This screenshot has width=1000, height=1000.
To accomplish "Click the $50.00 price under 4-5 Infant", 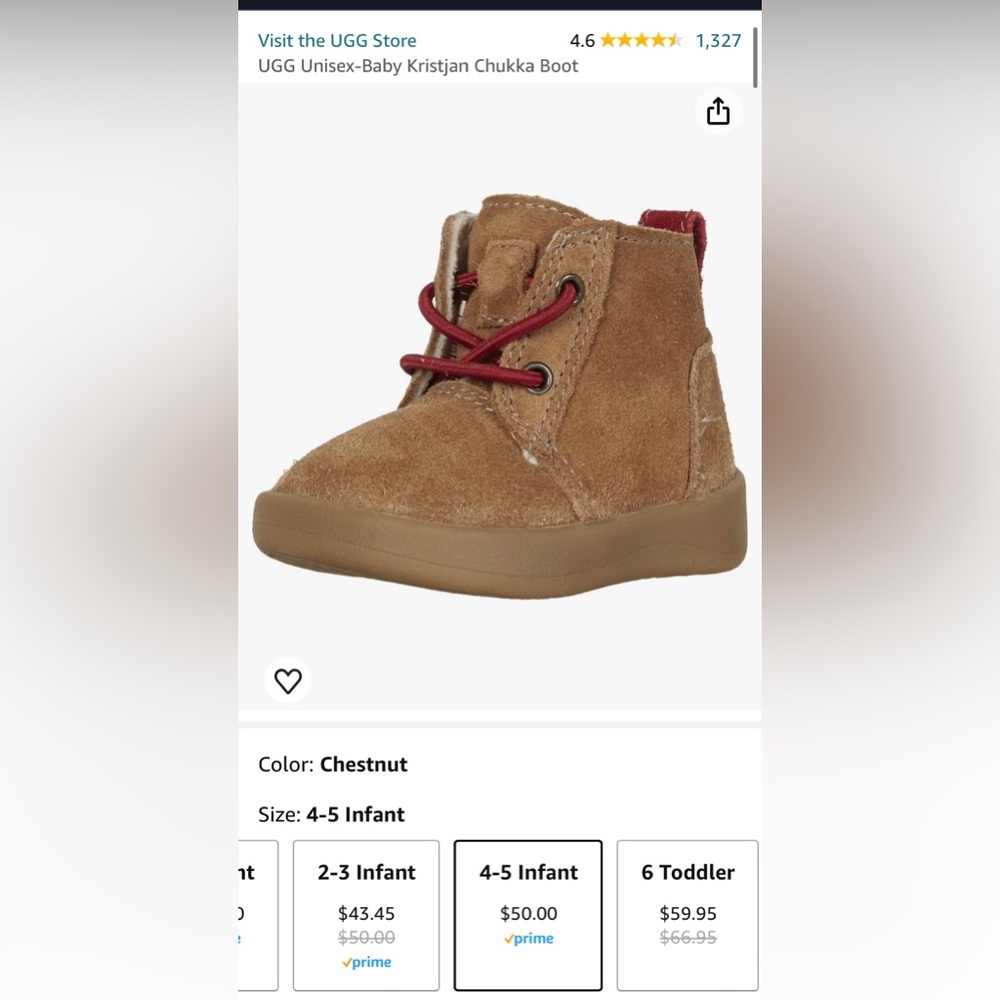I will coord(528,913).
